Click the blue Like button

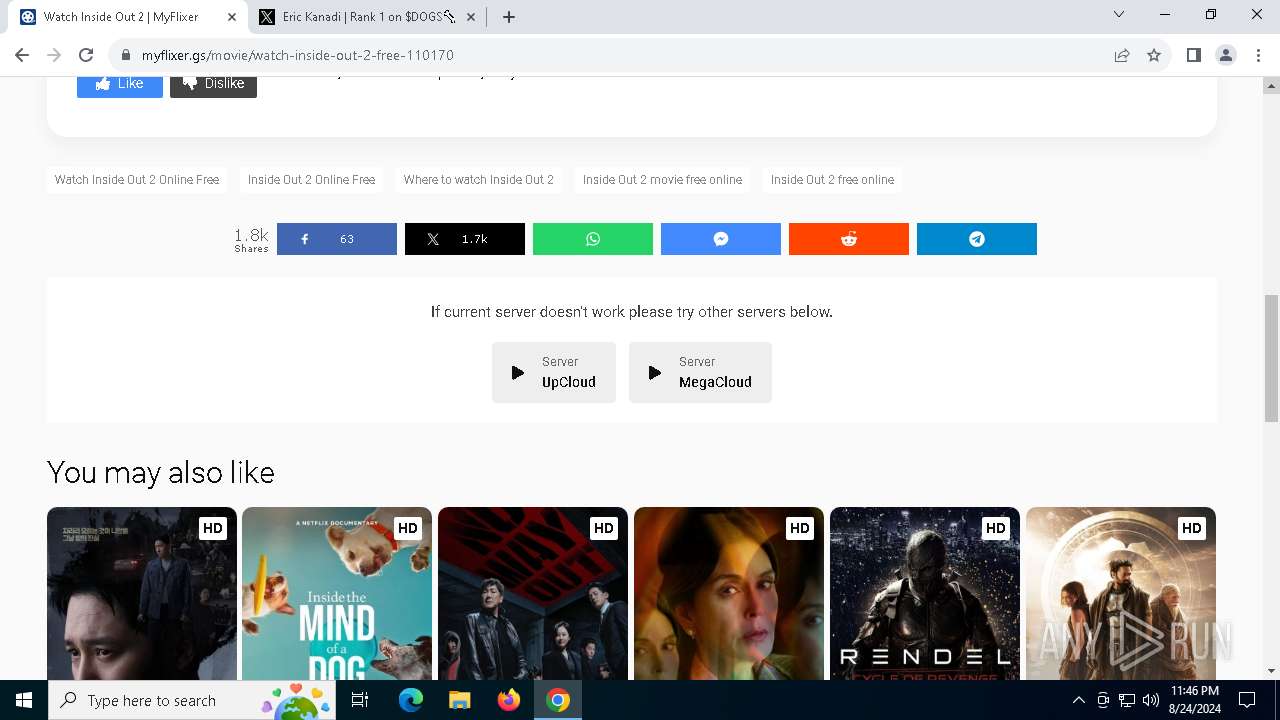(x=119, y=85)
